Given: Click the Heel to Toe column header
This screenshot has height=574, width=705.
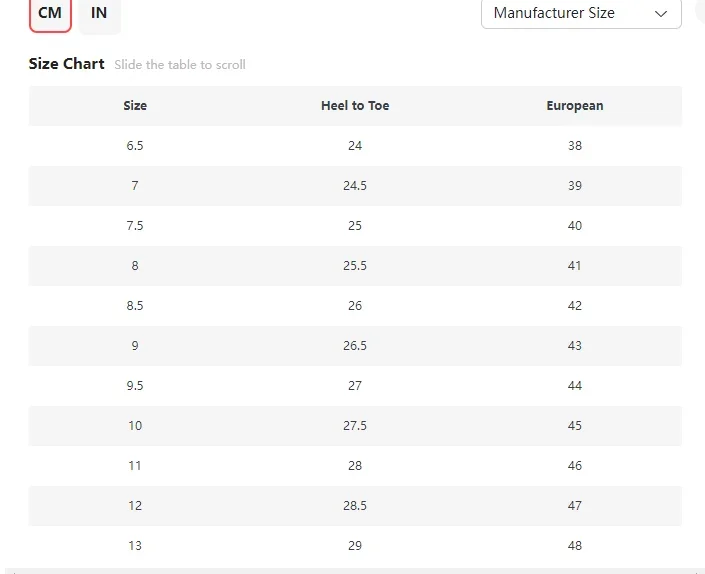Looking at the screenshot, I should click(x=355, y=105).
